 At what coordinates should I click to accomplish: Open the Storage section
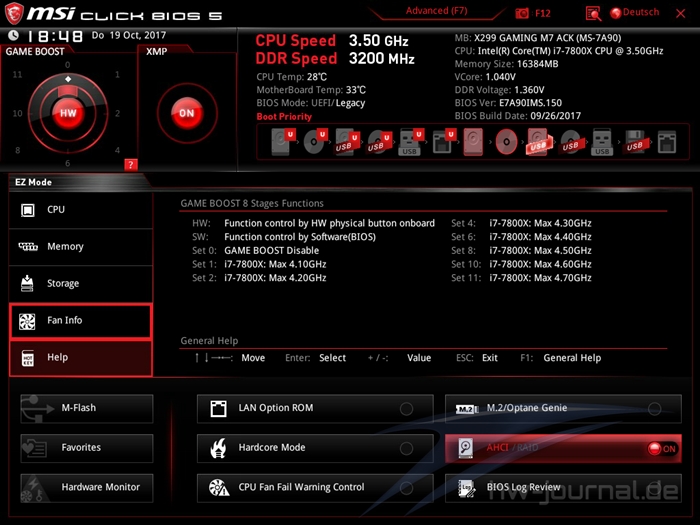tap(81, 284)
